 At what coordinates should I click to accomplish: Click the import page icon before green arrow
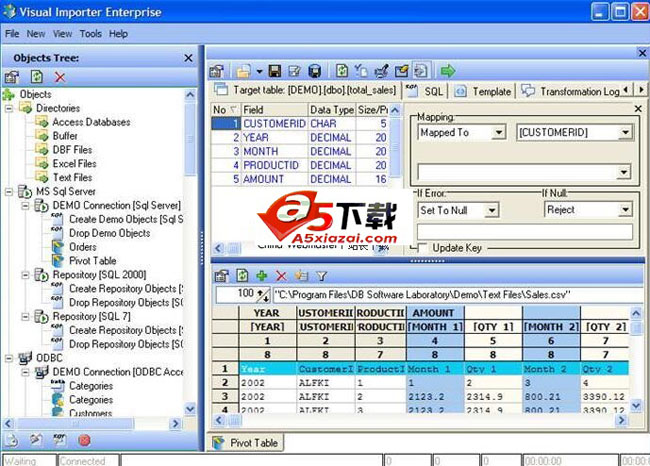tap(421, 71)
